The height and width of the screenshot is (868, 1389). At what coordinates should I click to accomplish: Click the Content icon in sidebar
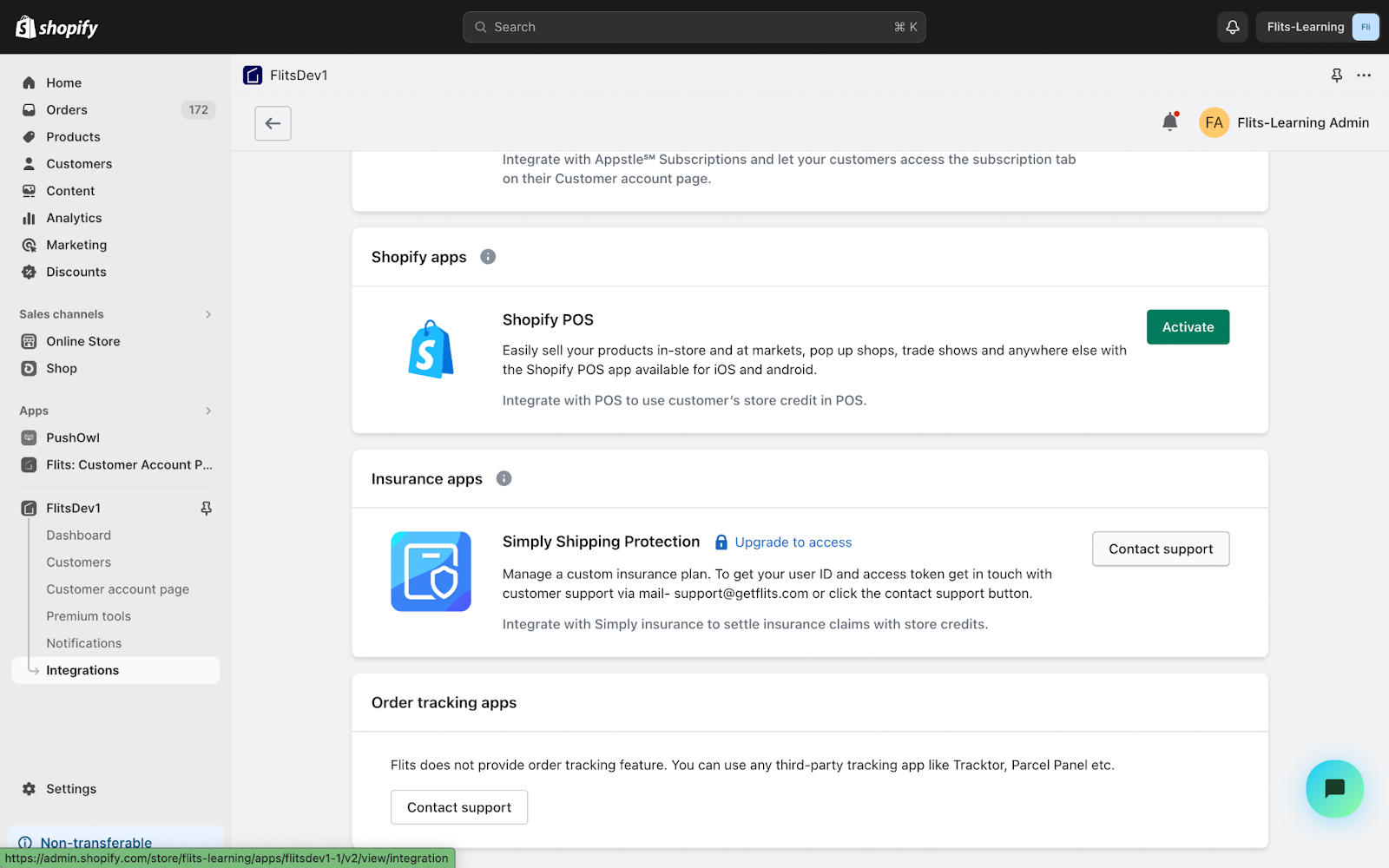pos(29,190)
